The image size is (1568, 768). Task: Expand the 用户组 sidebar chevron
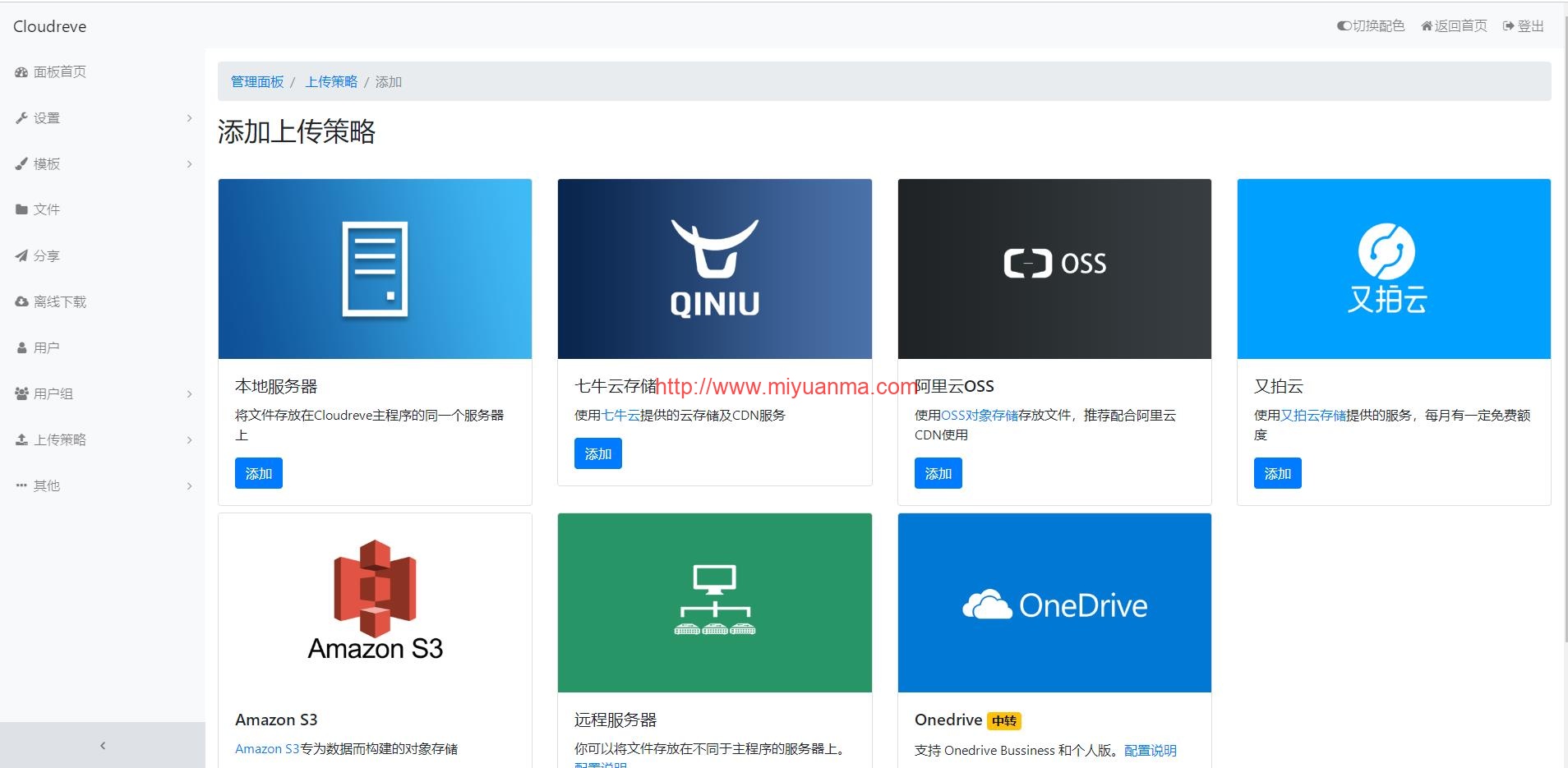tap(189, 394)
